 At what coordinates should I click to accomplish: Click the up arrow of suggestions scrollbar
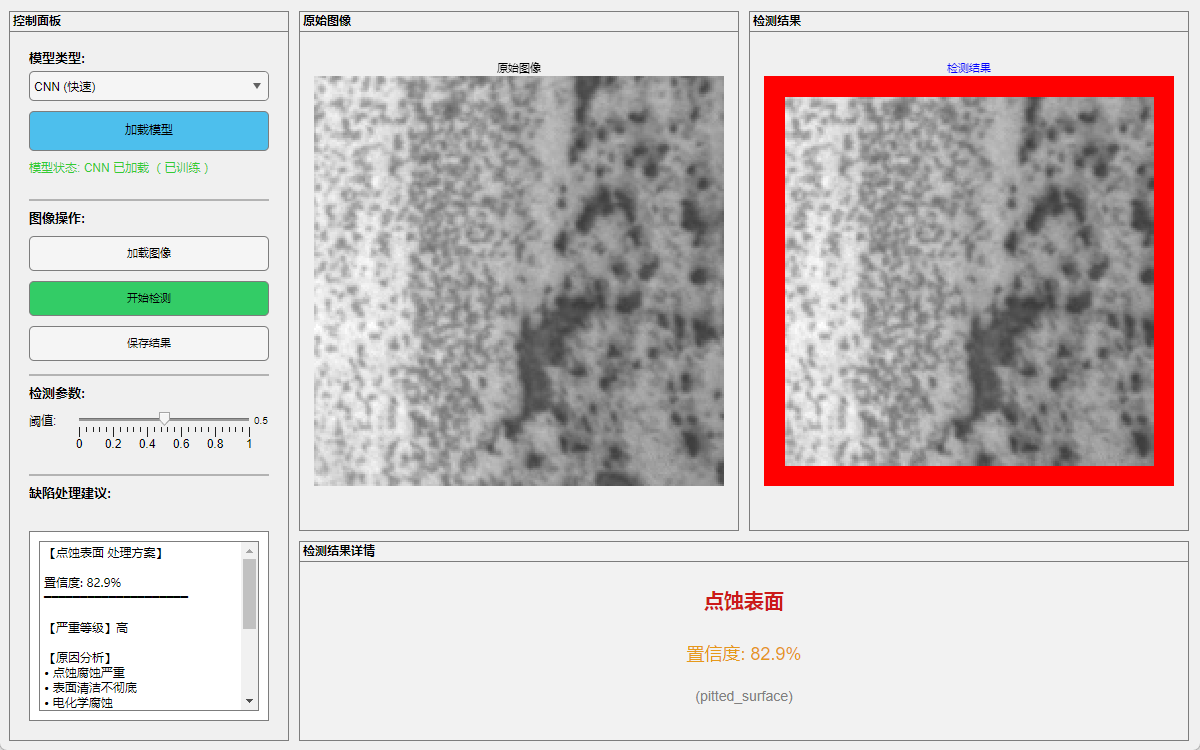pos(250,550)
